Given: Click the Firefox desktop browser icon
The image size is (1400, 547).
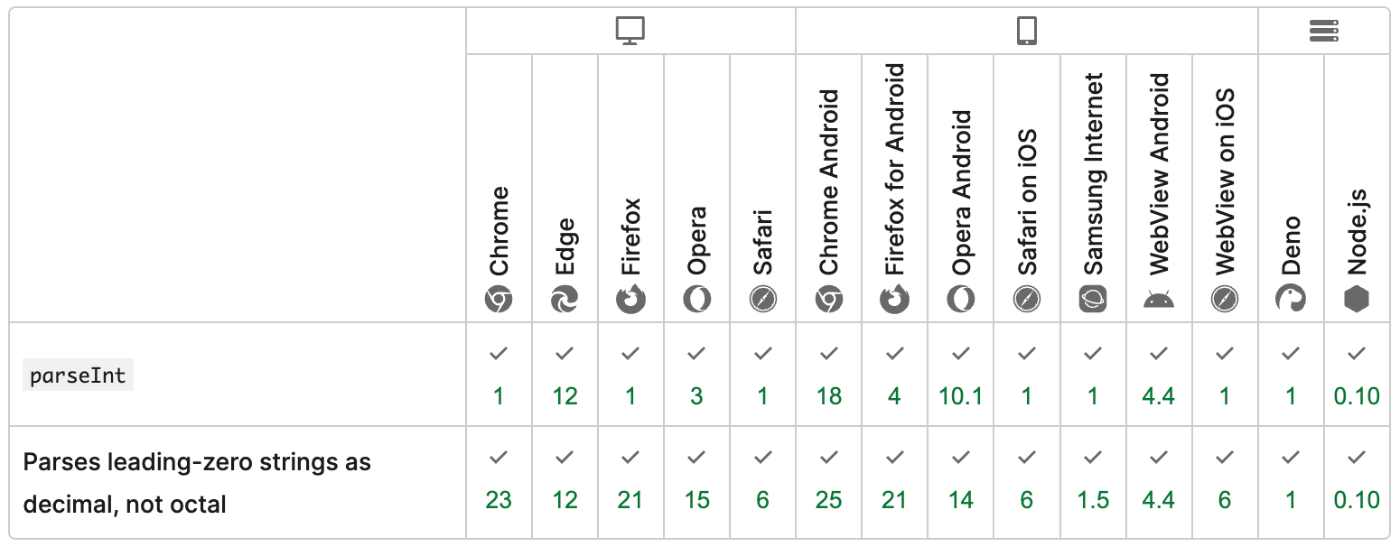Looking at the screenshot, I should (x=631, y=298).
